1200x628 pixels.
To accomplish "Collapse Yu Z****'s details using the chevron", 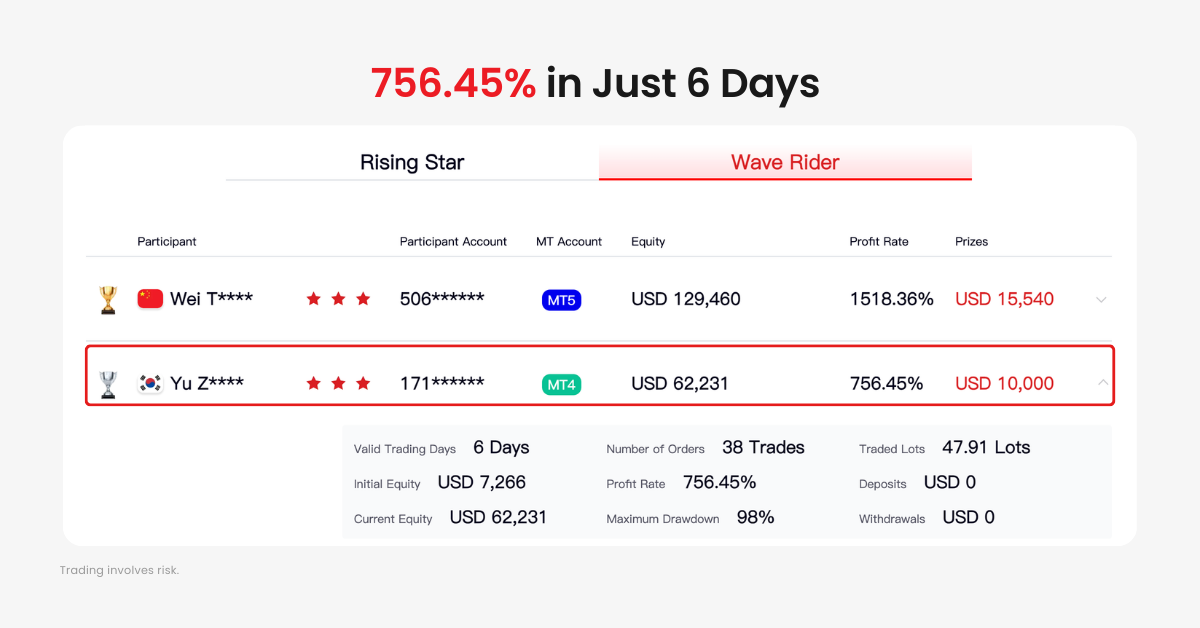I will click(x=1101, y=383).
